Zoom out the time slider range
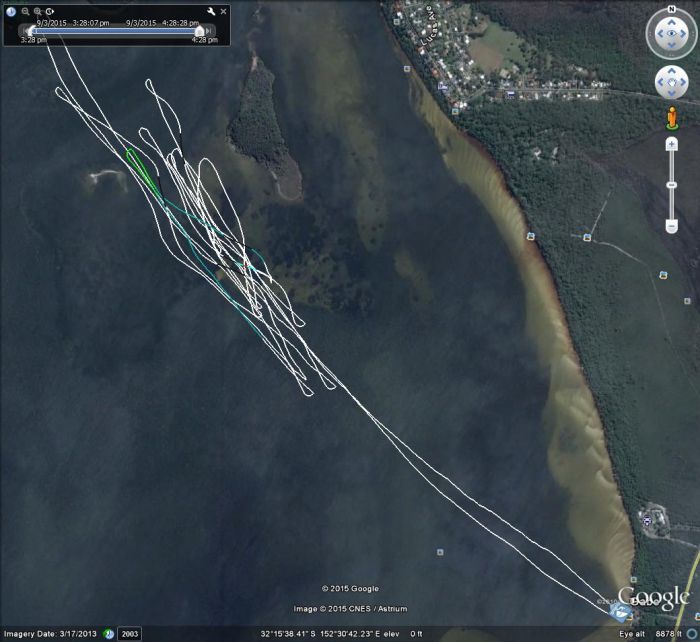This screenshot has height=642, width=700. click(25, 12)
